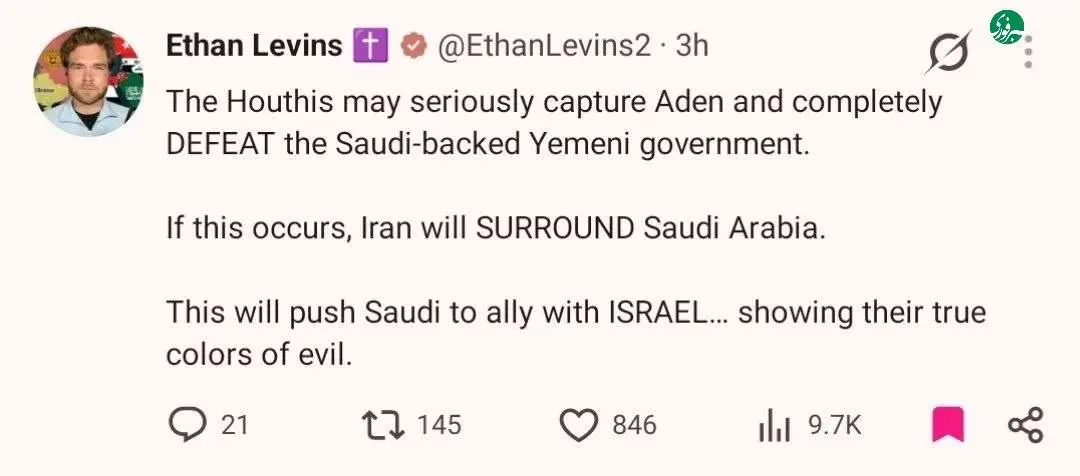Open the three-dot more options menu
The image size is (1080, 476).
click(x=1028, y=52)
